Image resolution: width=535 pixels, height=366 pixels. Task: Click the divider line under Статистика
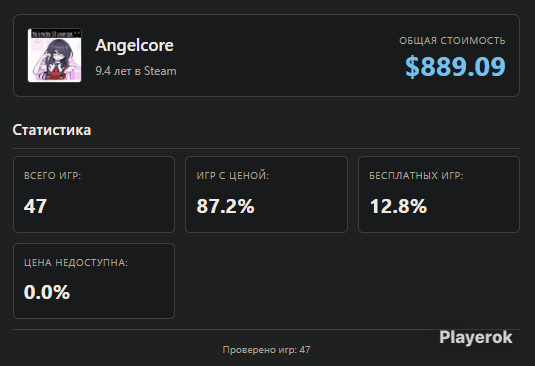pyautogui.click(x=266, y=148)
